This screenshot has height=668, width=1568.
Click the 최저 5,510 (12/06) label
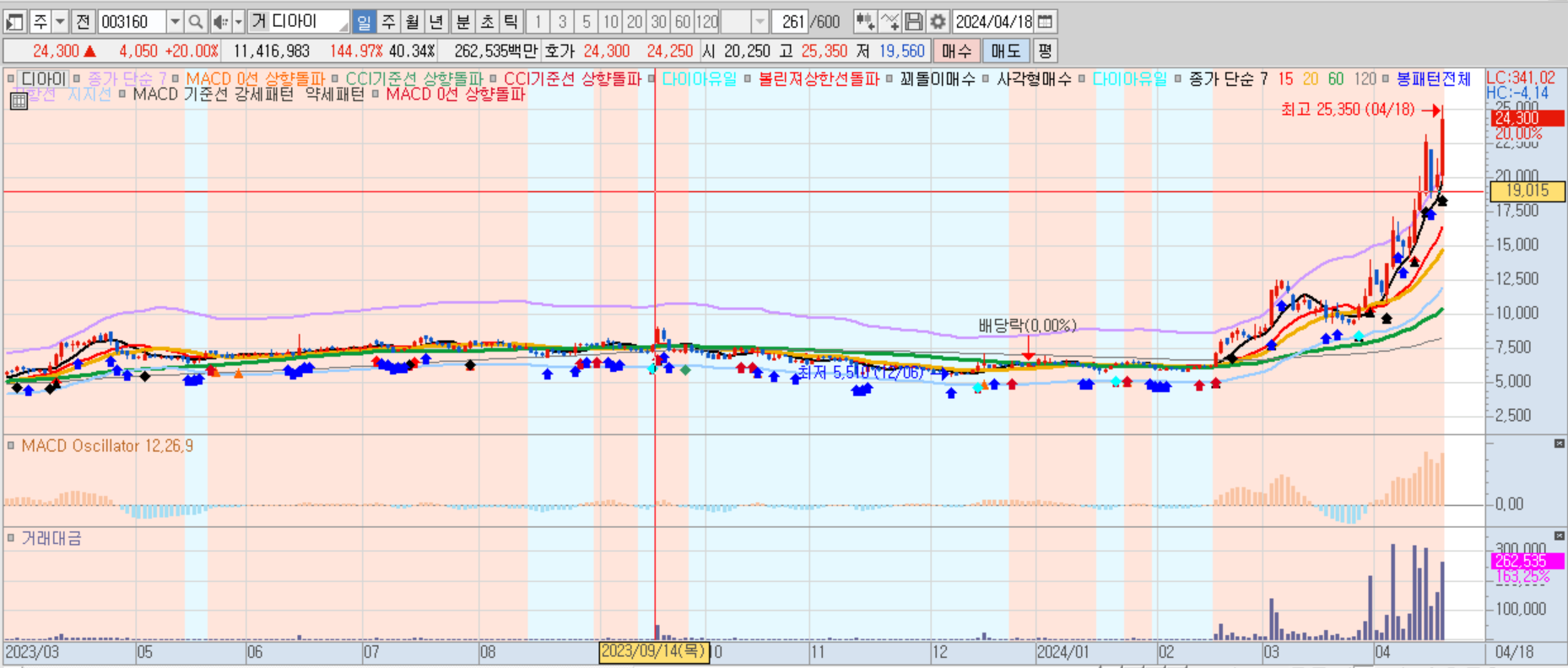860,372
